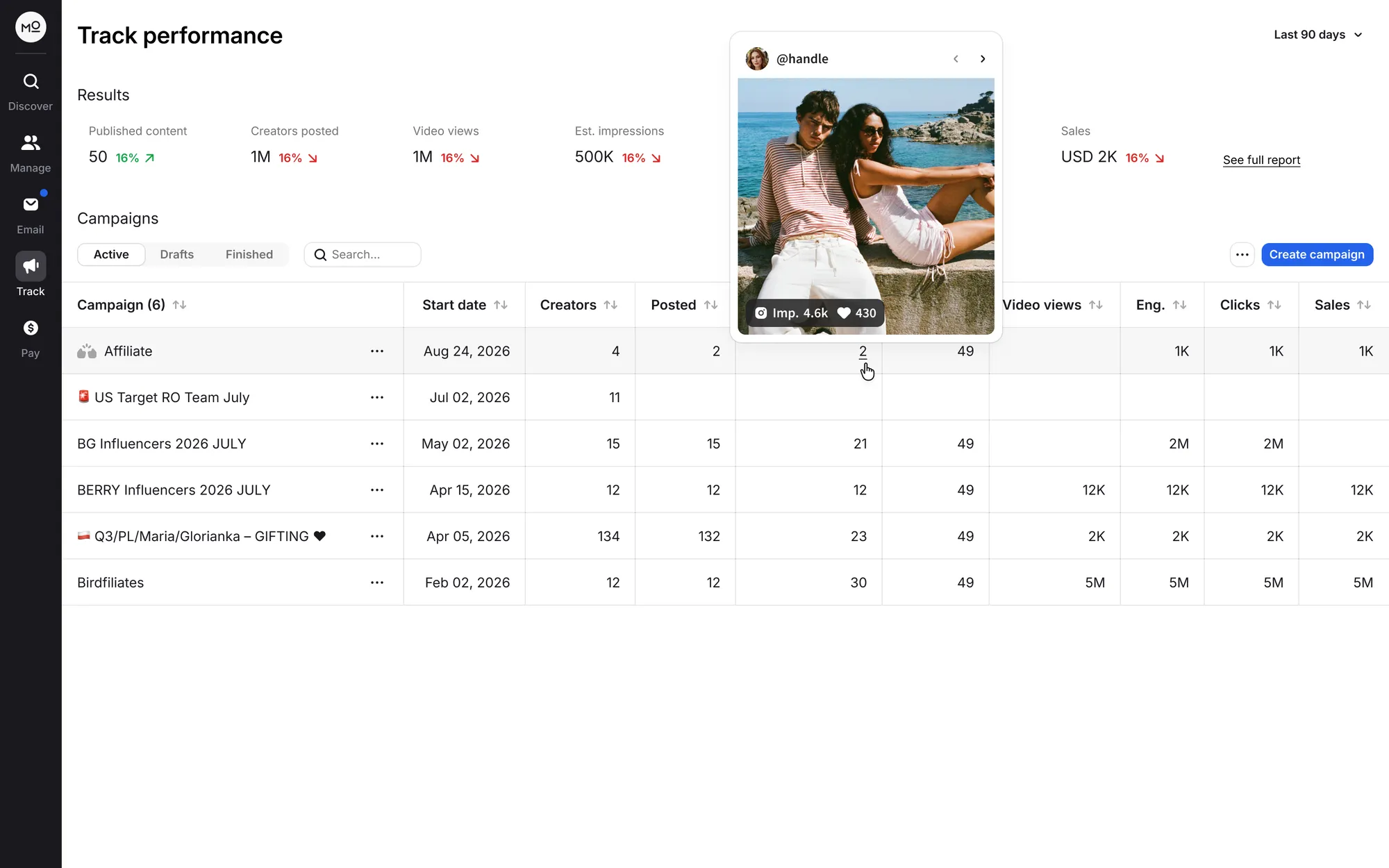Sort table by Start date column

[500, 305]
